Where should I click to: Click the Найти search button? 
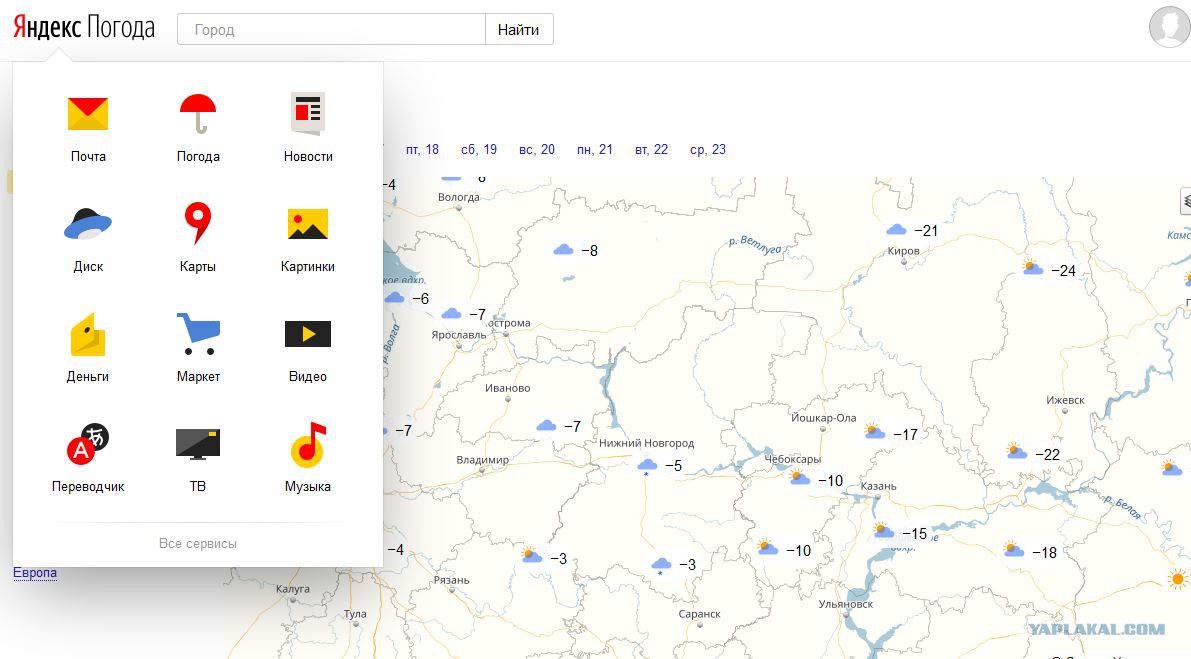click(x=519, y=30)
